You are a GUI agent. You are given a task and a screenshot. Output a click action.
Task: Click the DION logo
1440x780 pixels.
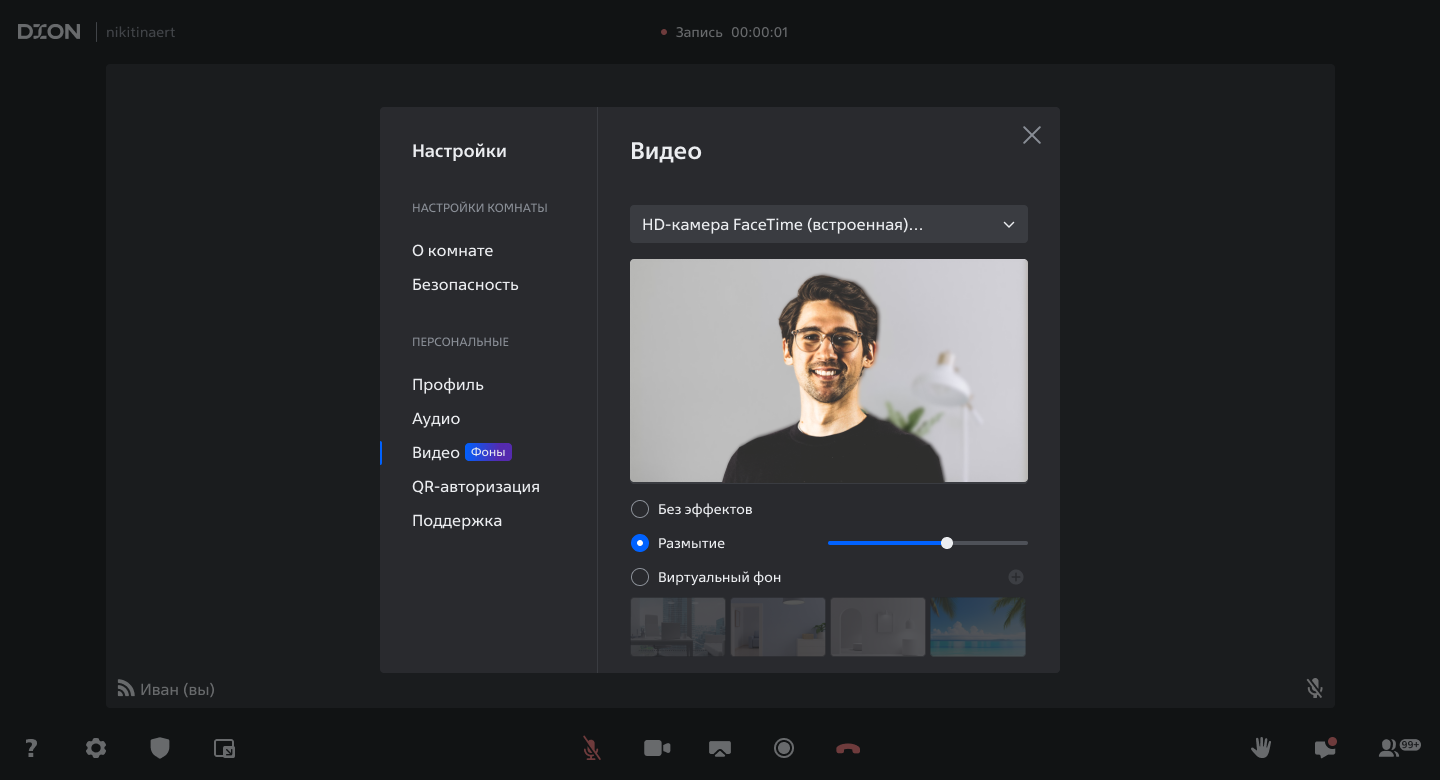49,32
